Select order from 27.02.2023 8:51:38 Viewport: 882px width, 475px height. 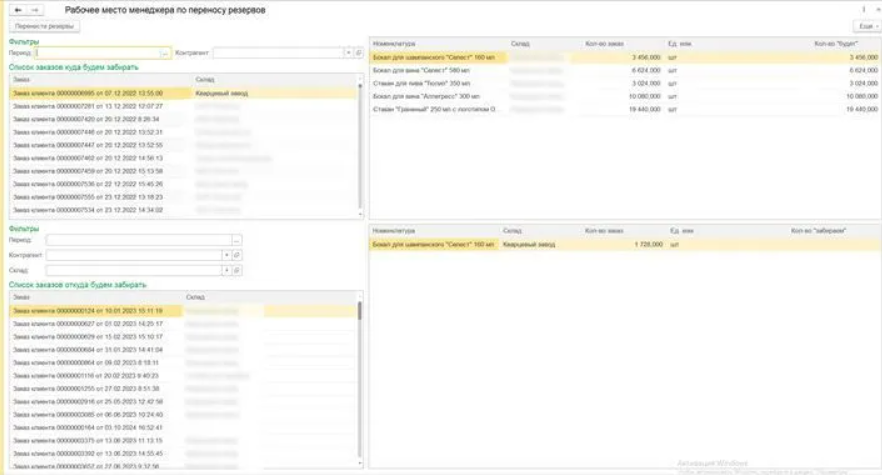click(x=183, y=388)
